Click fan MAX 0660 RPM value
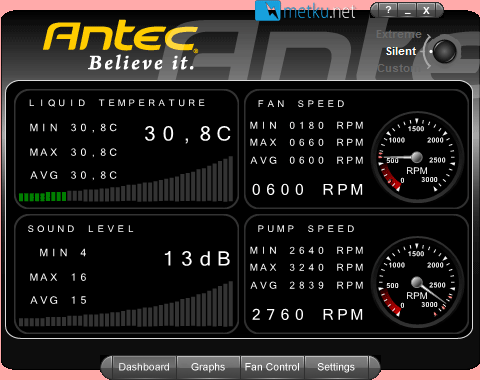 click(x=307, y=143)
